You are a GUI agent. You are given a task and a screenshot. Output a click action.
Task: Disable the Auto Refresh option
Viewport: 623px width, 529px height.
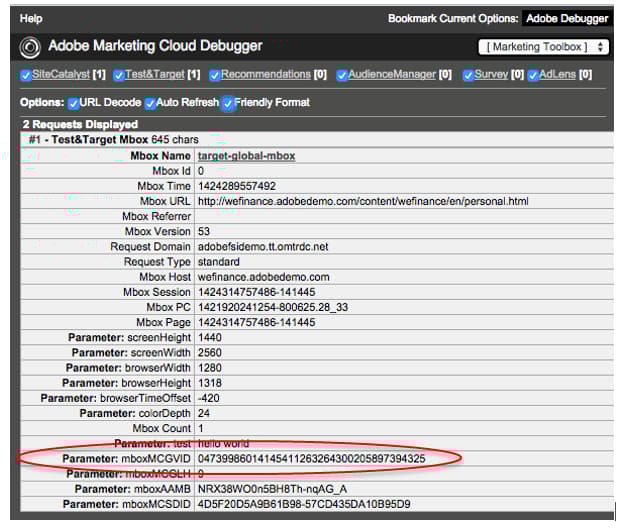click(150, 103)
